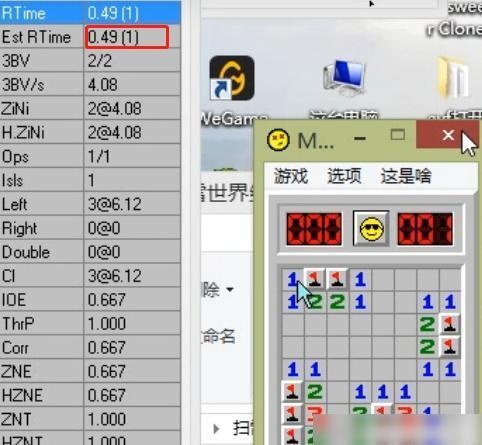Click the expand triangle next to 扫

coord(216,428)
